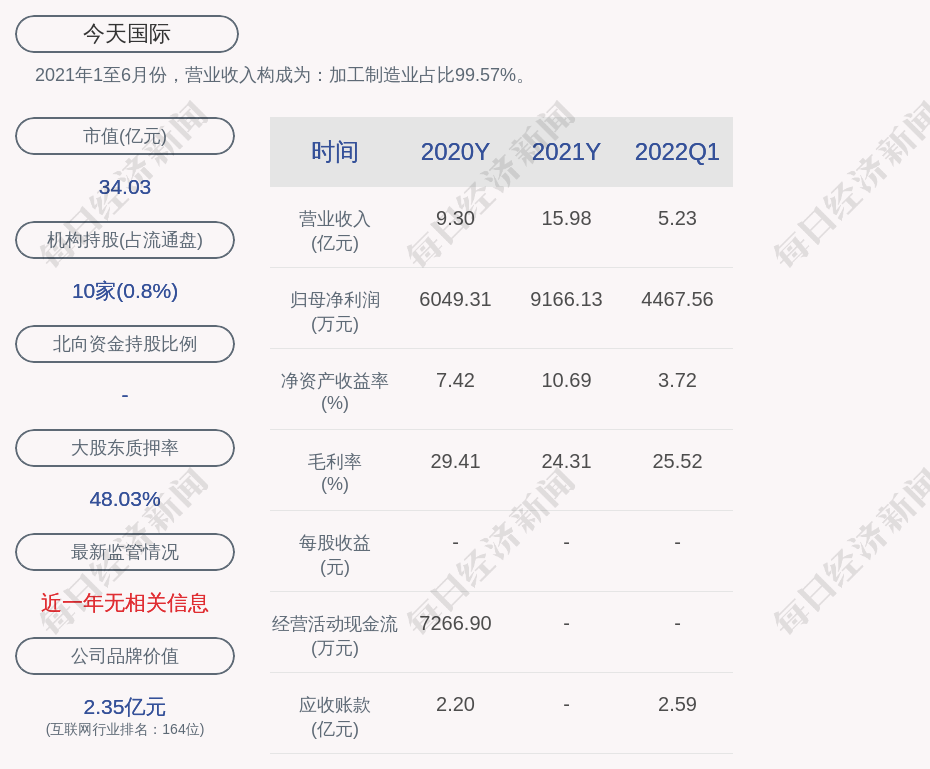
Task: Click net profit value 6049.31
Action: click(455, 299)
